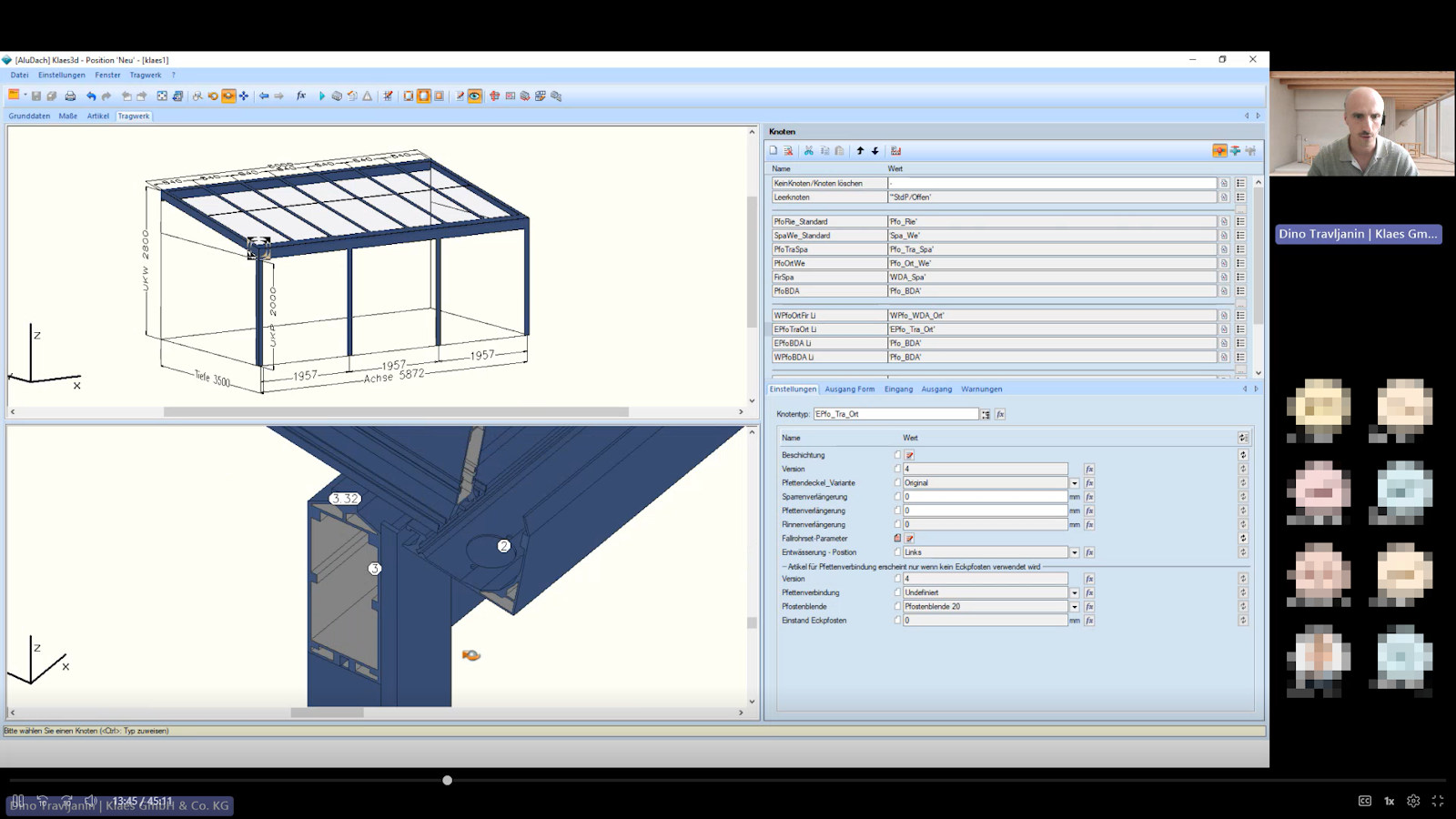
Task: Toggle checkbox beside Rinnenverlängerung
Action: point(897,524)
